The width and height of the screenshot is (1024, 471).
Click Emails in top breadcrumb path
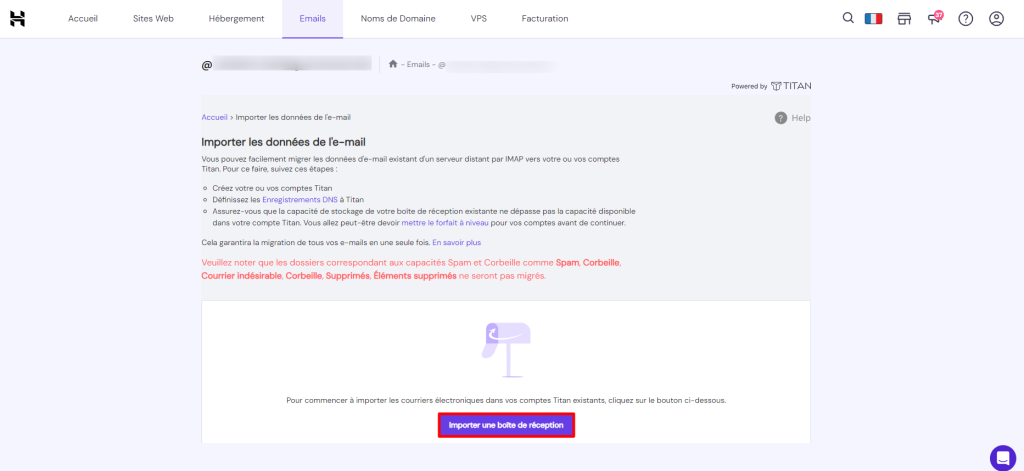coord(419,65)
